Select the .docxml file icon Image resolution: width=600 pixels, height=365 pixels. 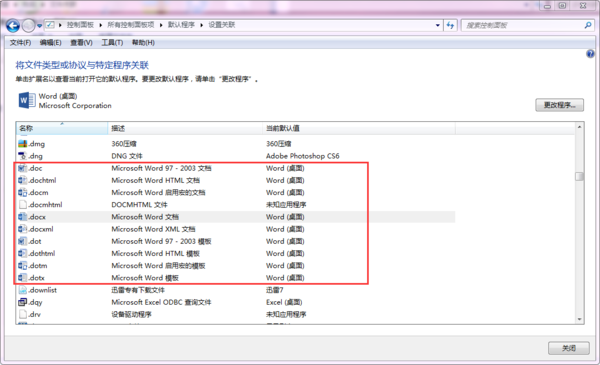pyautogui.click(x=23, y=229)
